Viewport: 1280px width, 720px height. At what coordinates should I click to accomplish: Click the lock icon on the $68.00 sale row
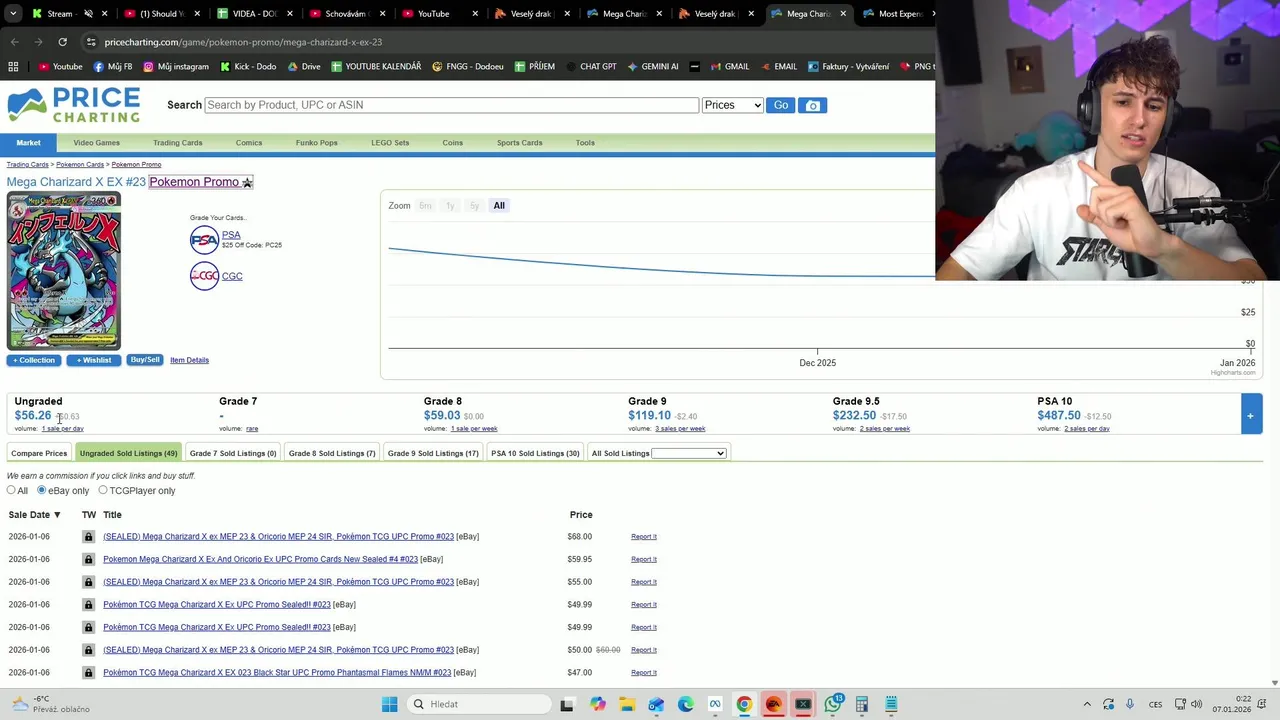pos(88,537)
